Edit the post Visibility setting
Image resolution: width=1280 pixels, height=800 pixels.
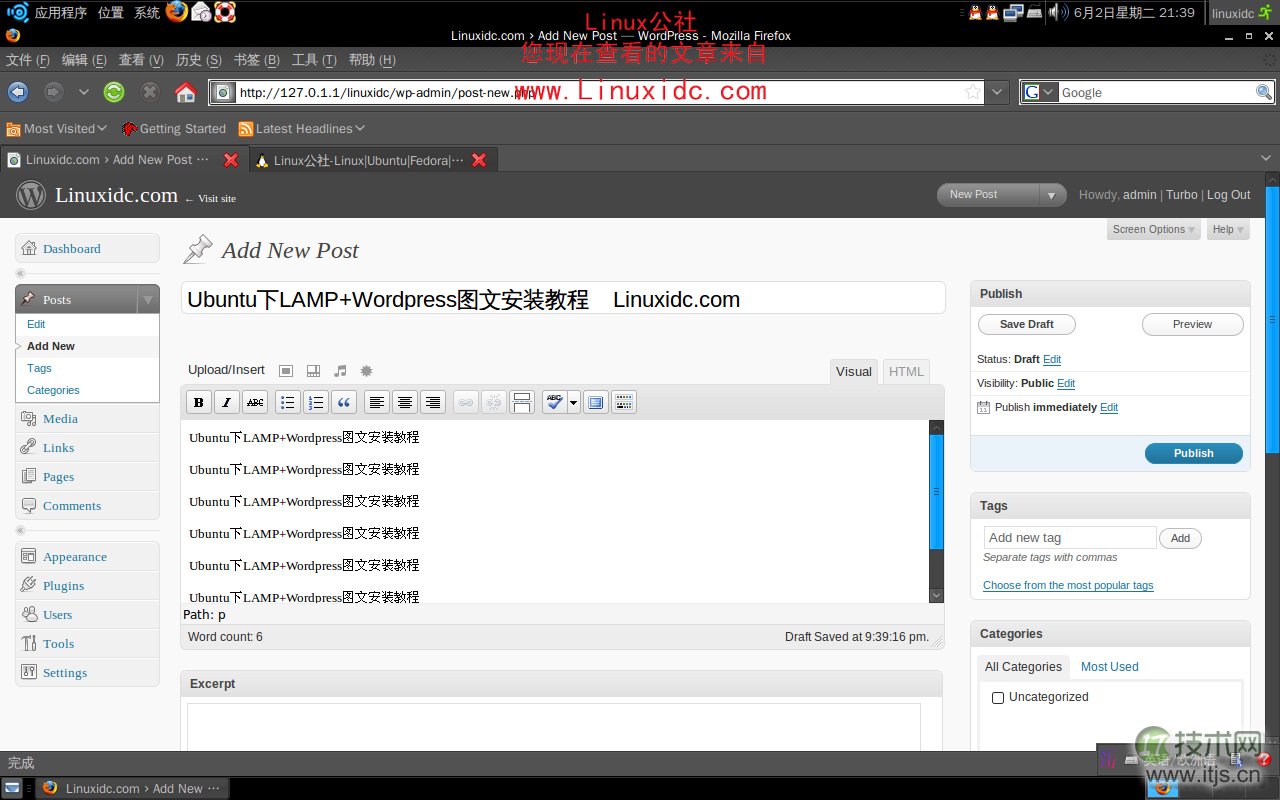(1066, 383)
